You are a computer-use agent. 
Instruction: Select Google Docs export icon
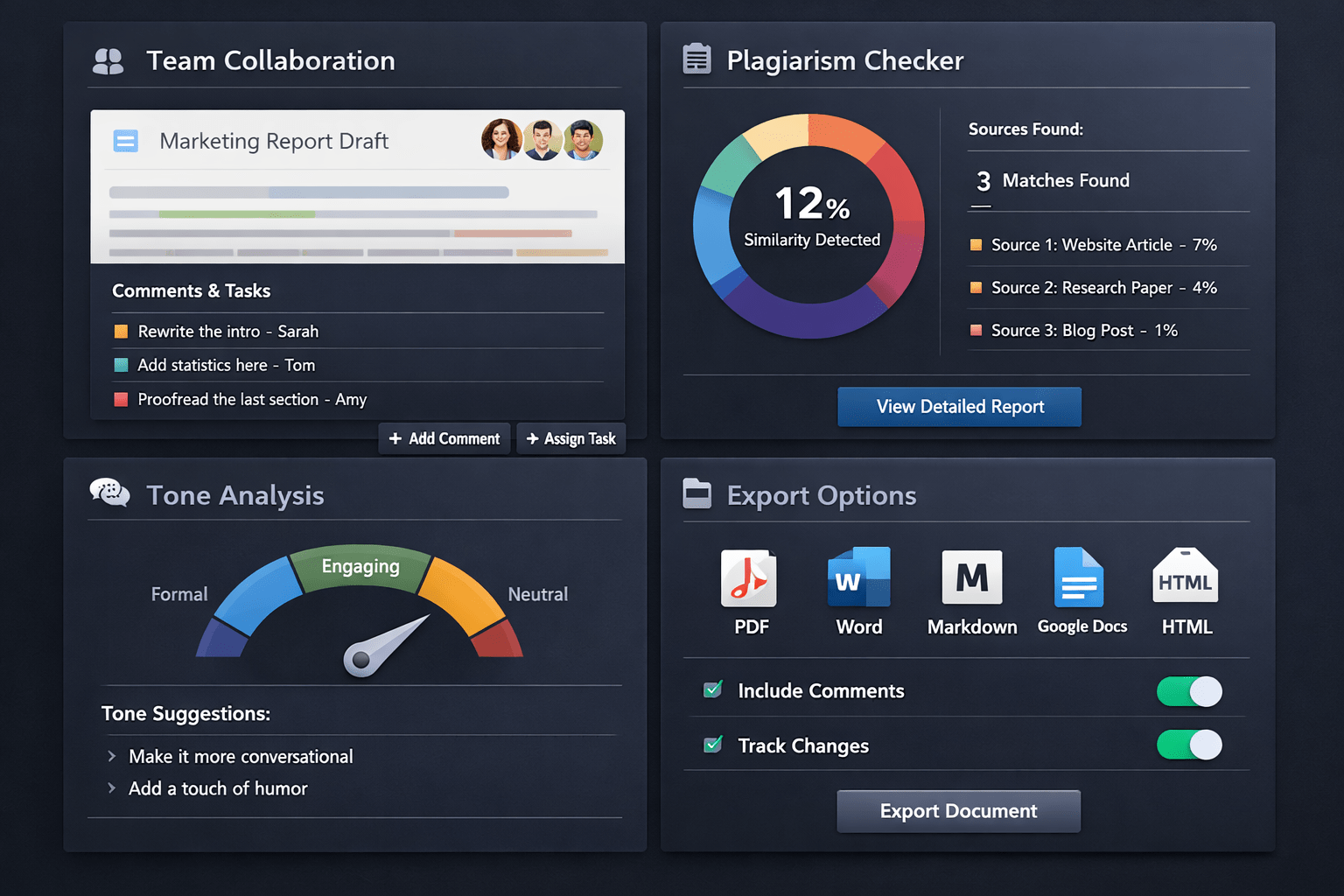(1079, 577)
